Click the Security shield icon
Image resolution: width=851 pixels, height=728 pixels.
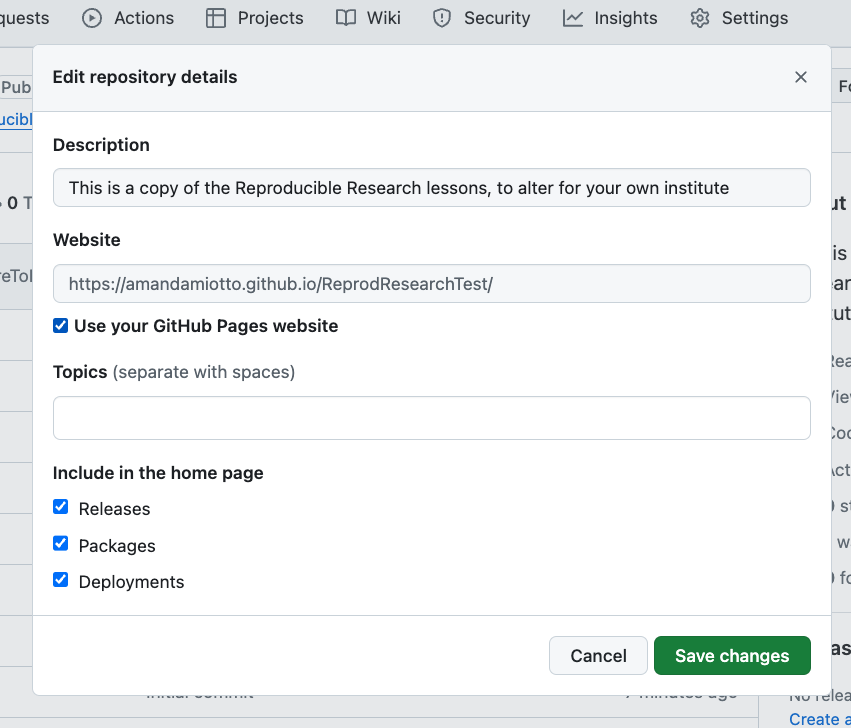[442, 18]
